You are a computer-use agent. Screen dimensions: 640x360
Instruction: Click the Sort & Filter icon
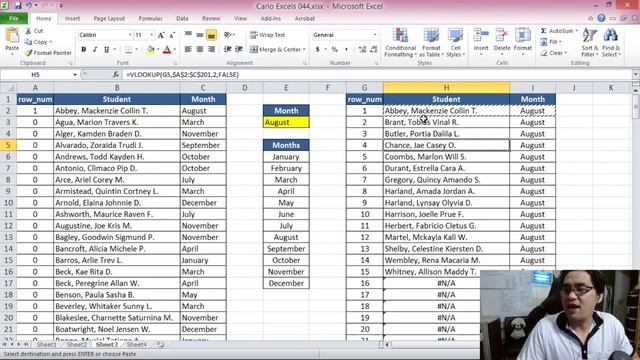590,36
